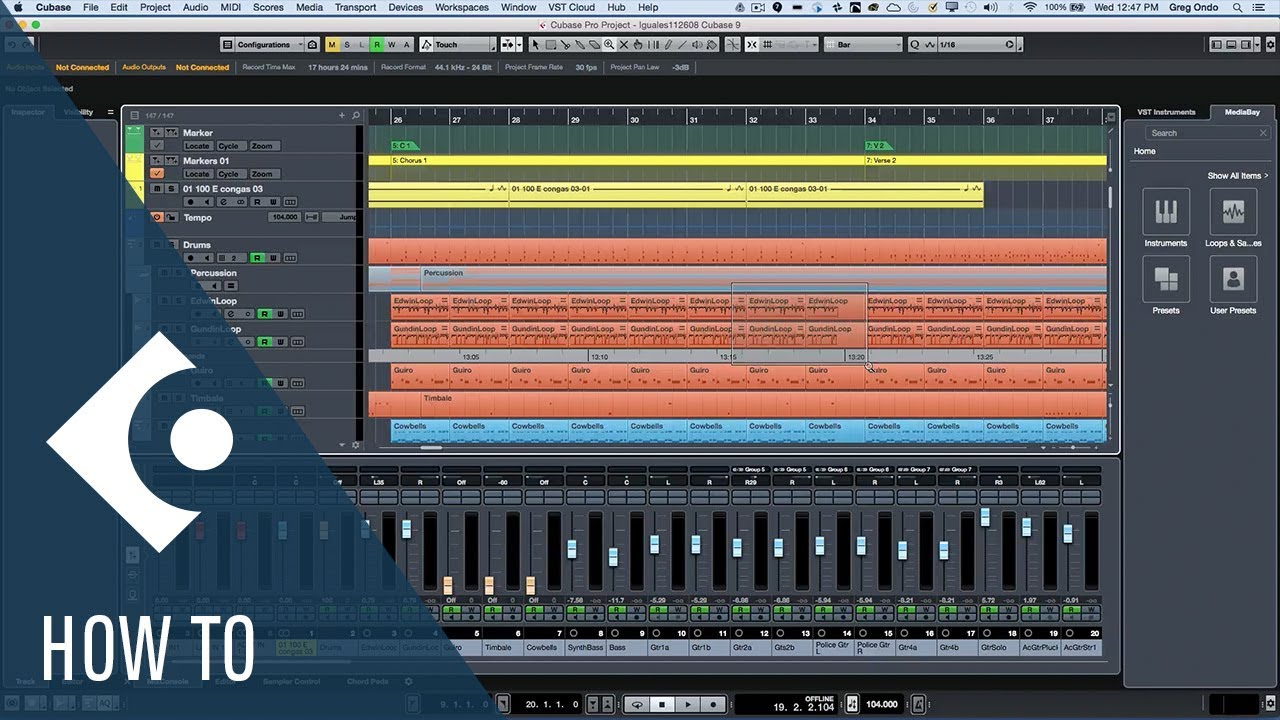Image resolution: width=1280 pixels, height=720 pixels.
Task: Select the Draw pencil tool
Action: (667, 45)
